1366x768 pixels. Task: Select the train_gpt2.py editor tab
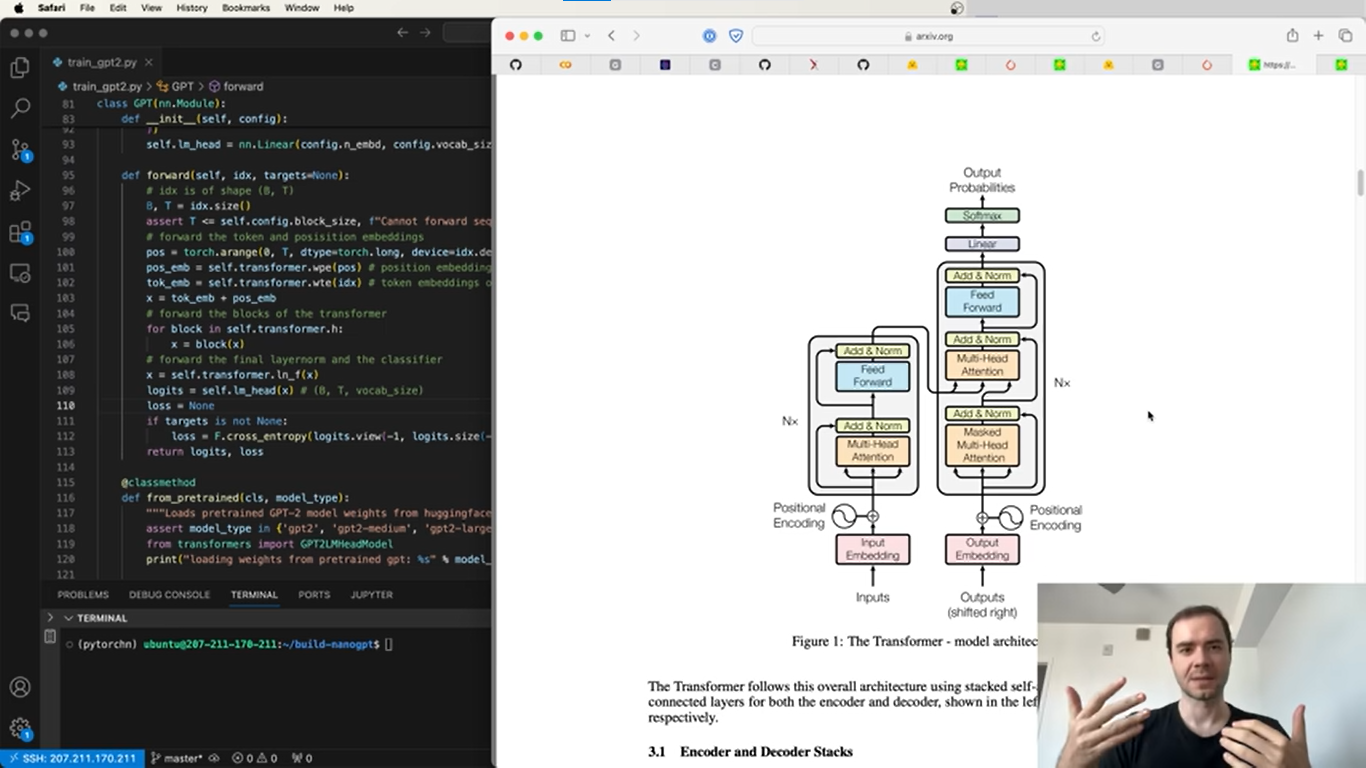click(101, 62)
